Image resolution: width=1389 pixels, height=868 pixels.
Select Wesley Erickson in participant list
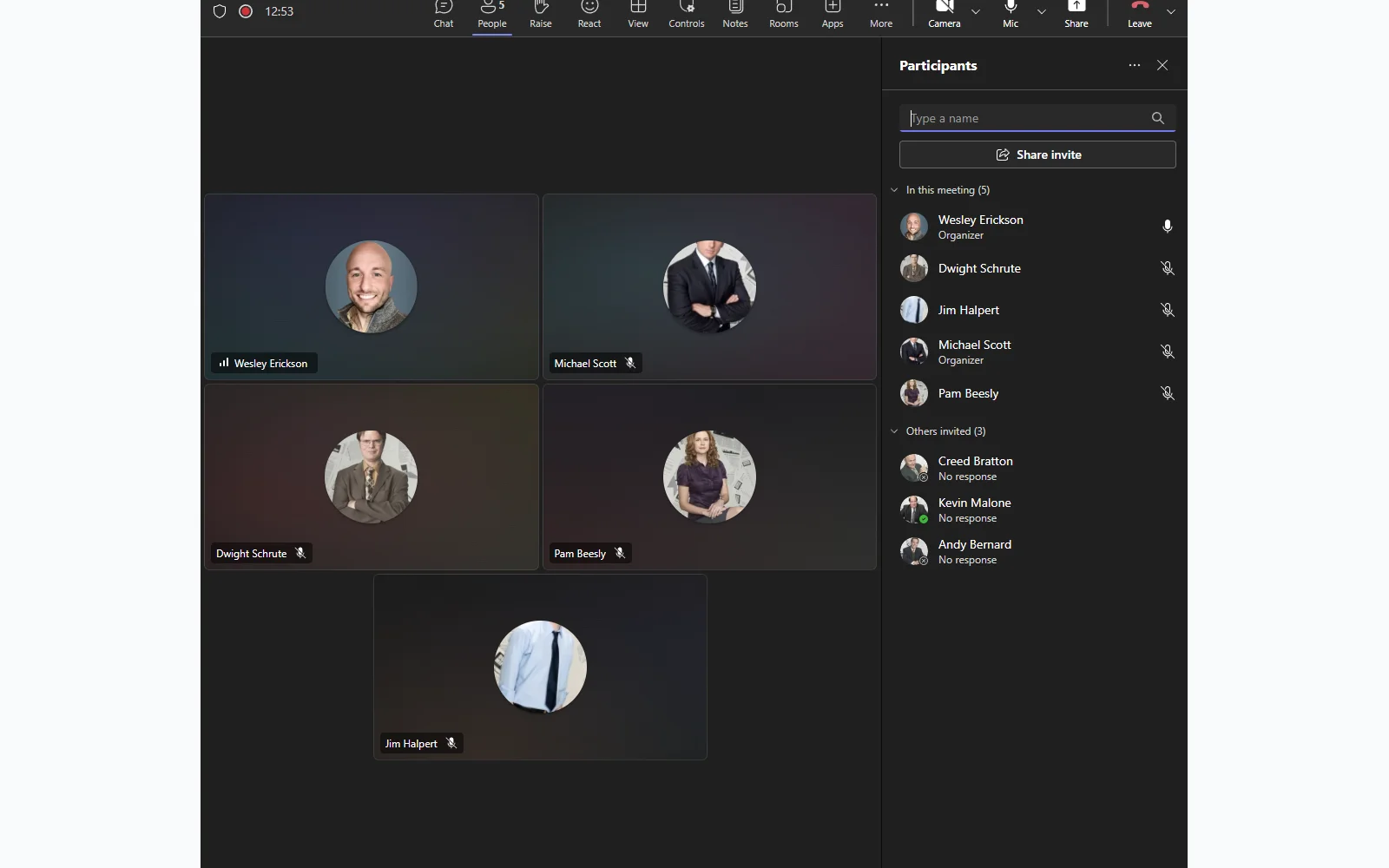(1035, 227)
